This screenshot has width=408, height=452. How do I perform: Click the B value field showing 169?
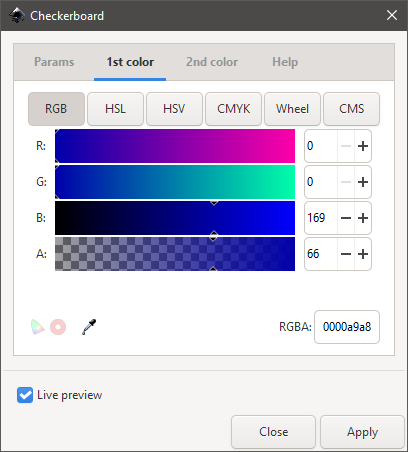pos(321,218)
